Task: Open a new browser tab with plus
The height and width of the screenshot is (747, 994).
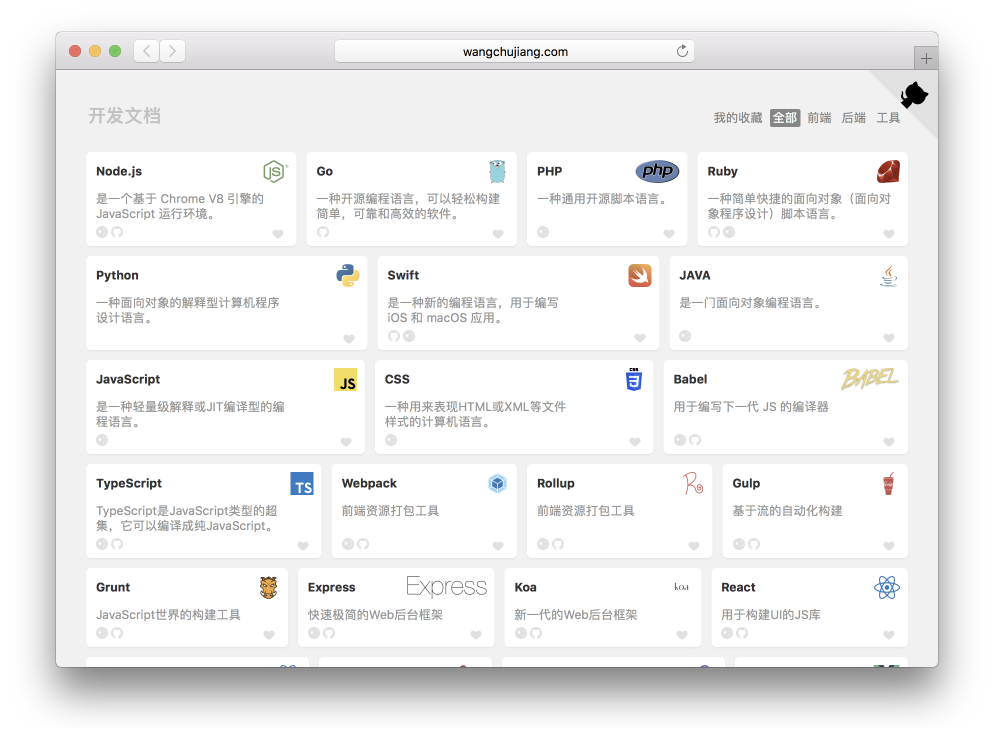Action: tap(926, 58)
